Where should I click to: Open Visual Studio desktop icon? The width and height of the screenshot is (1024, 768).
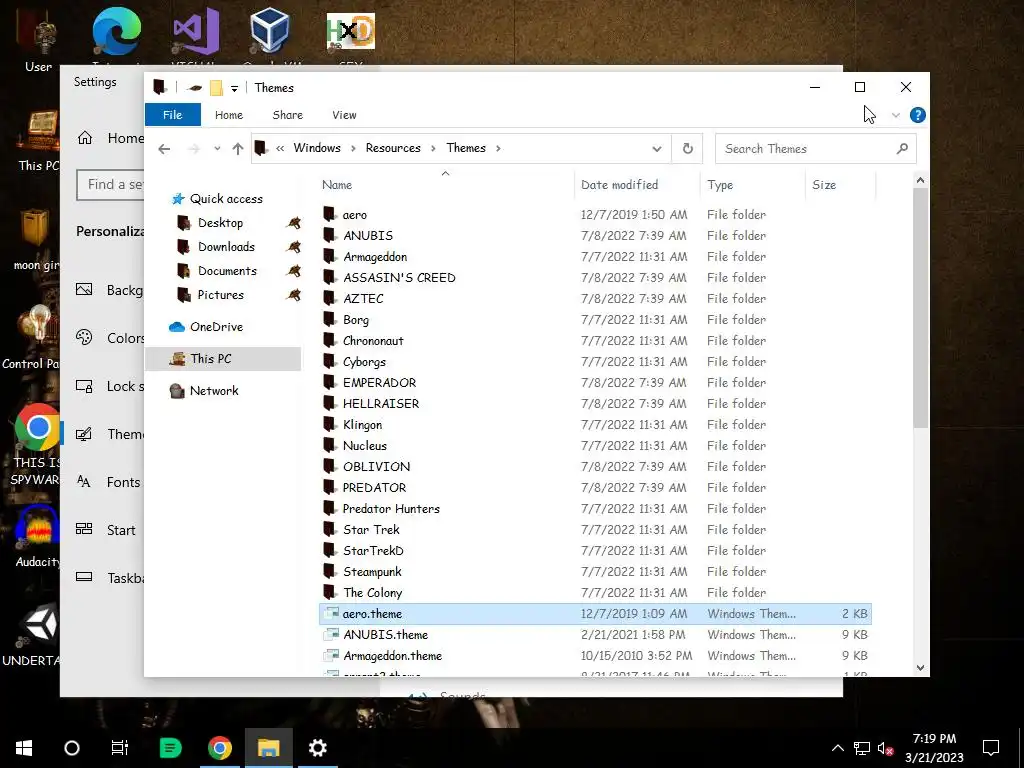coord(195,31)
